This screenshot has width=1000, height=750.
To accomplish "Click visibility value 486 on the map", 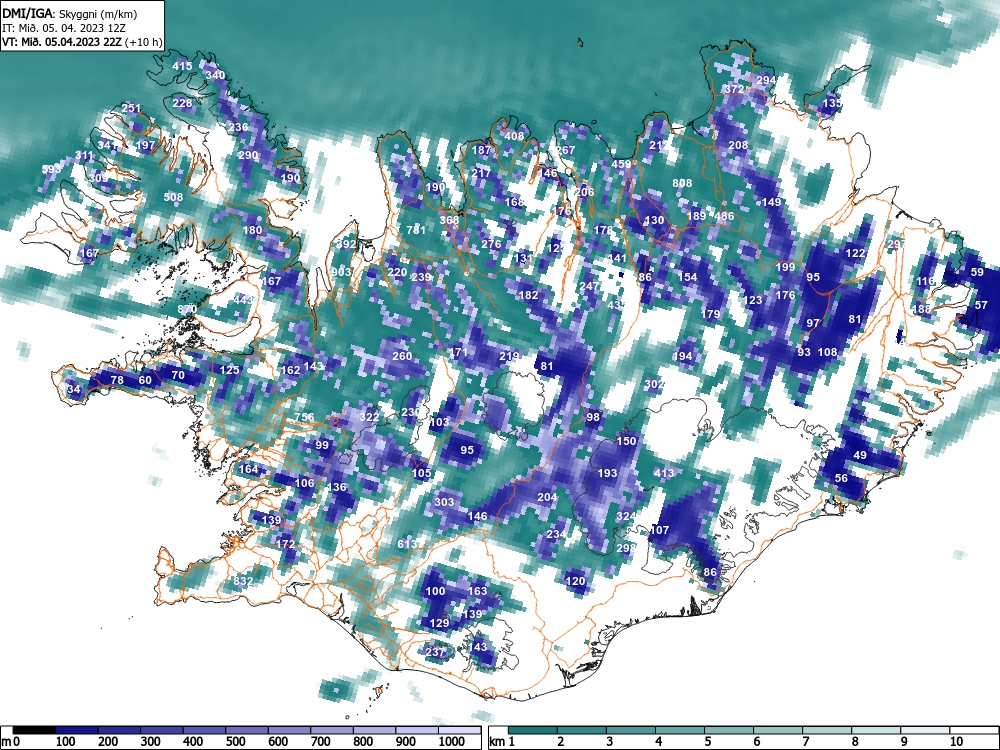I will (x=724, y=216).
